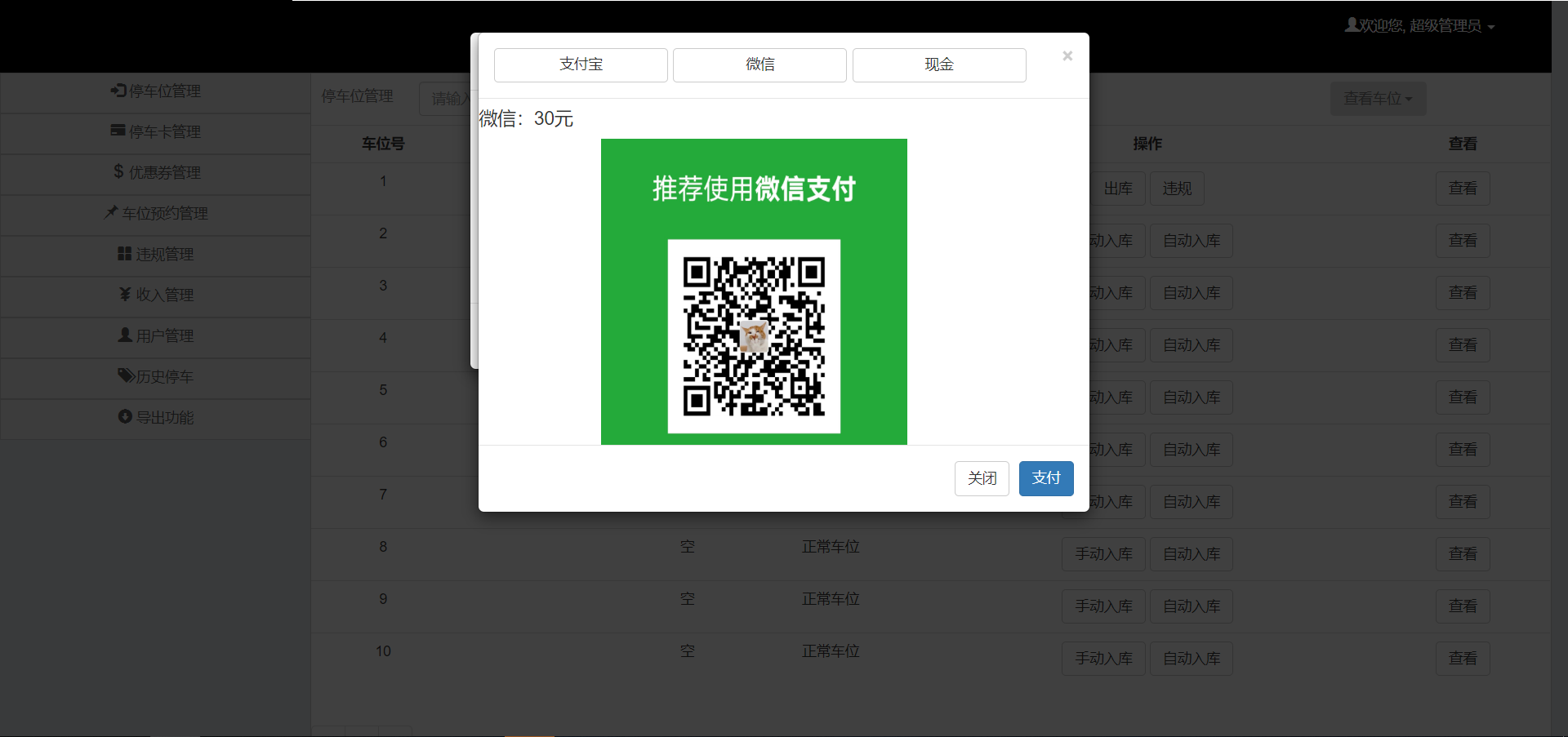Click 自动入库 in row 8

[1192, 554]
